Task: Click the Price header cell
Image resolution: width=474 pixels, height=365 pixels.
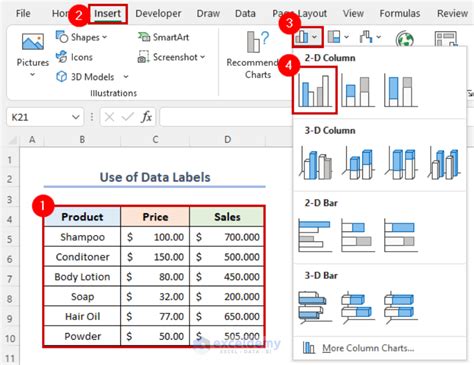Action: click(155, 217)
